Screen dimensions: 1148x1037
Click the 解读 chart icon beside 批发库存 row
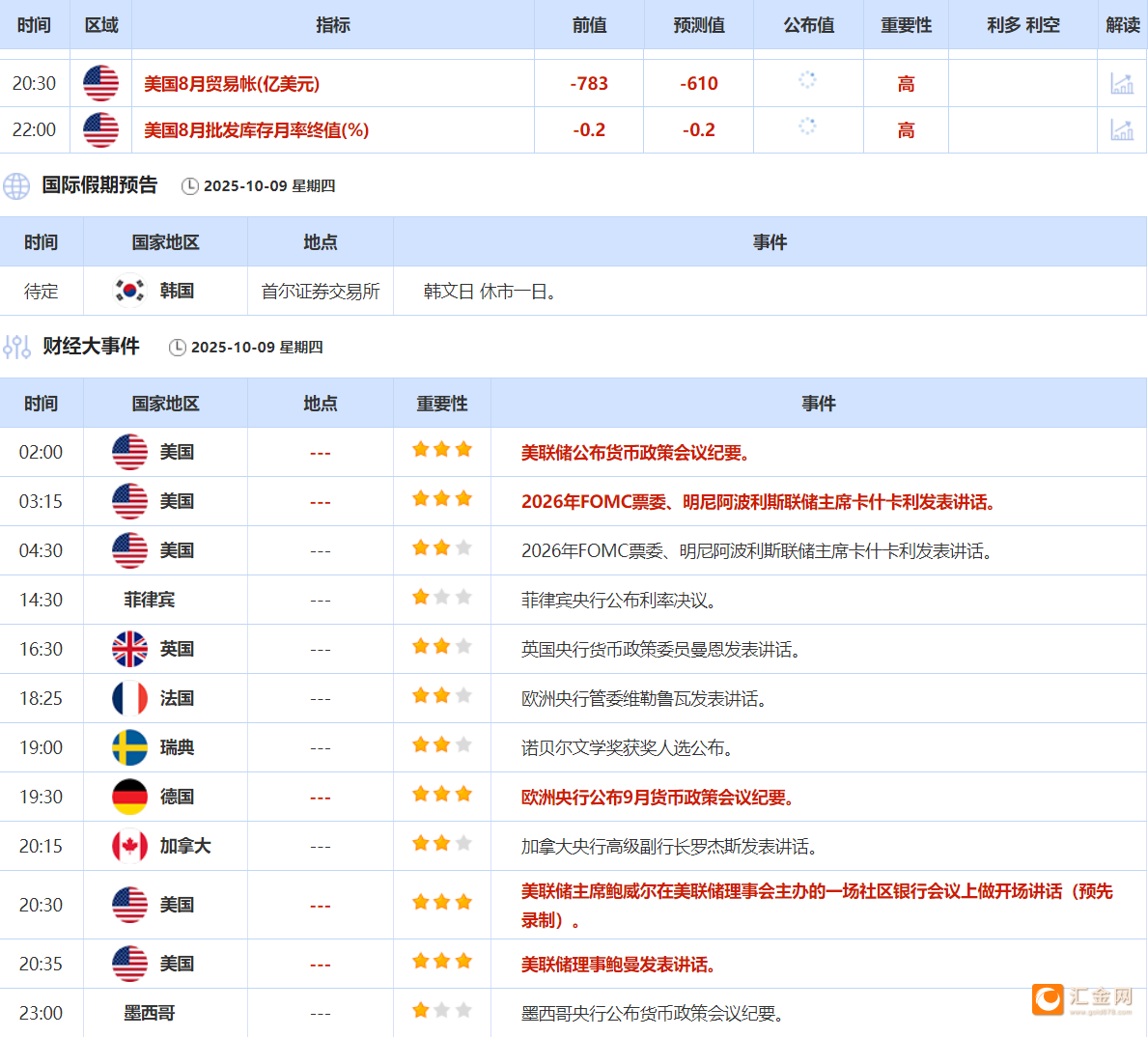click(1124, 129)
